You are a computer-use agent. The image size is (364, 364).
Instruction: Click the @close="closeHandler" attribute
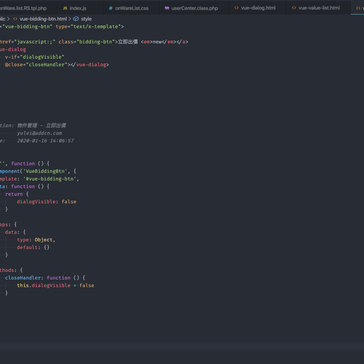(36, 65)
